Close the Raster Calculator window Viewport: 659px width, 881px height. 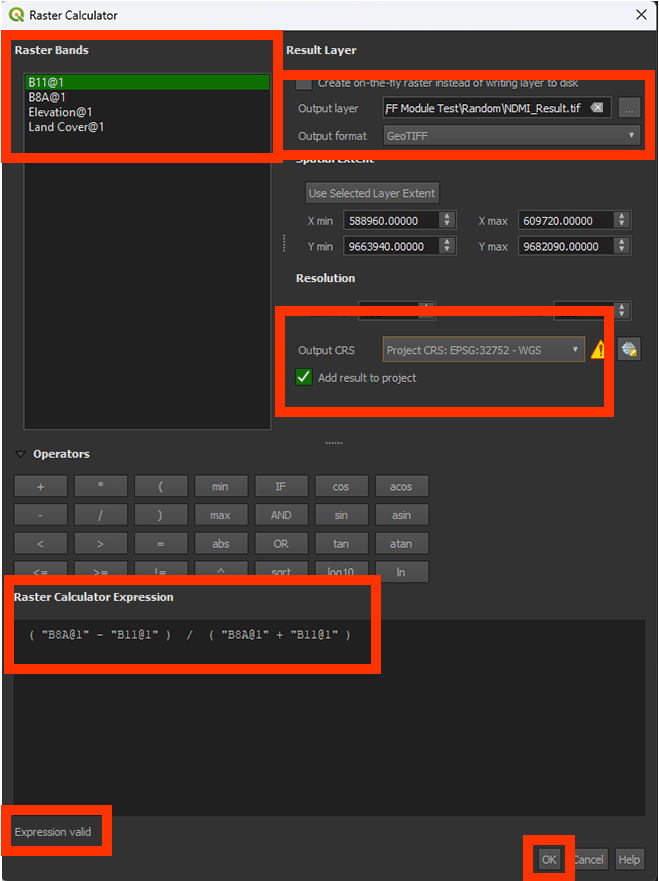(x=641, y=15)
